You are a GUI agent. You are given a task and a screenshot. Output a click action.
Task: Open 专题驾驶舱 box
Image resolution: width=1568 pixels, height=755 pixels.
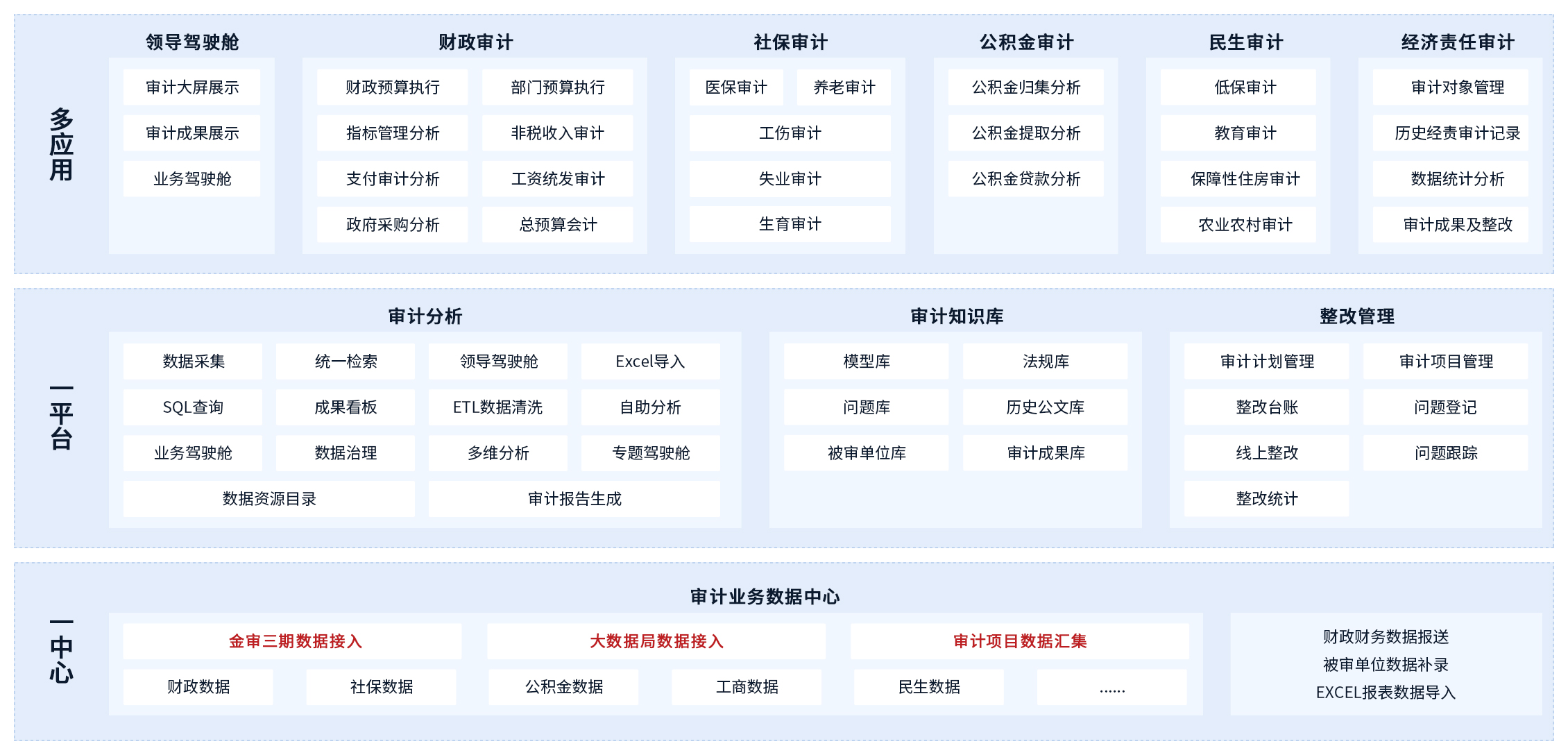[x=651, y=453]
